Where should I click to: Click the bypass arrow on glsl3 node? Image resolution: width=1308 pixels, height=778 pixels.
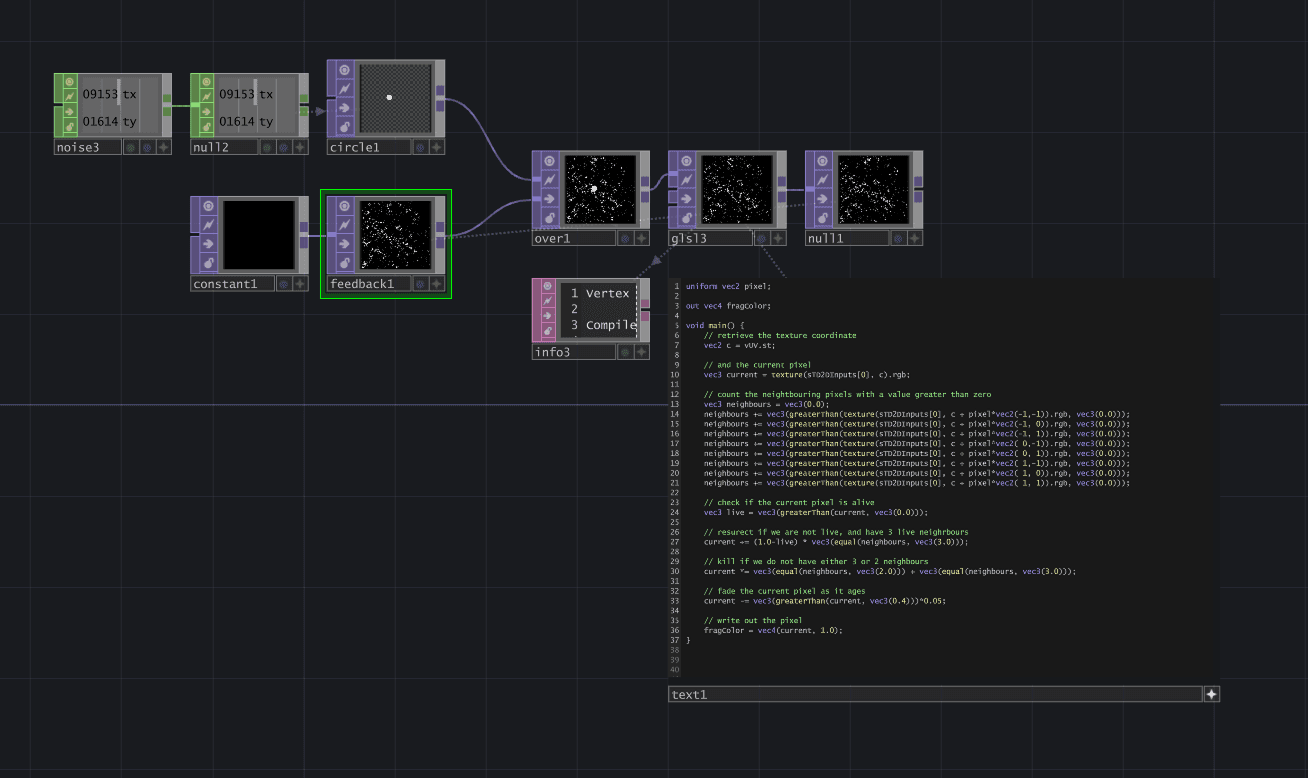click(x=685, y=198)
